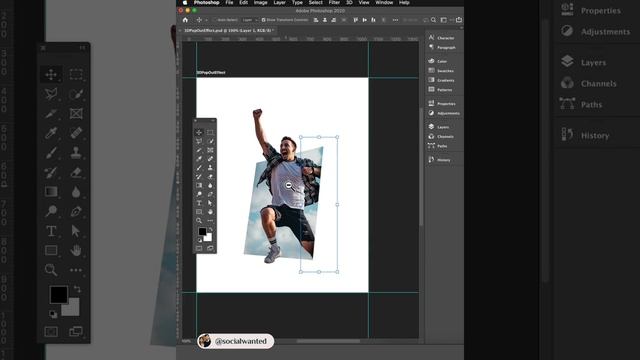Open Paragraph panel in Photoshop window
Screen dimensions: 640x360
tap(442, 47)
